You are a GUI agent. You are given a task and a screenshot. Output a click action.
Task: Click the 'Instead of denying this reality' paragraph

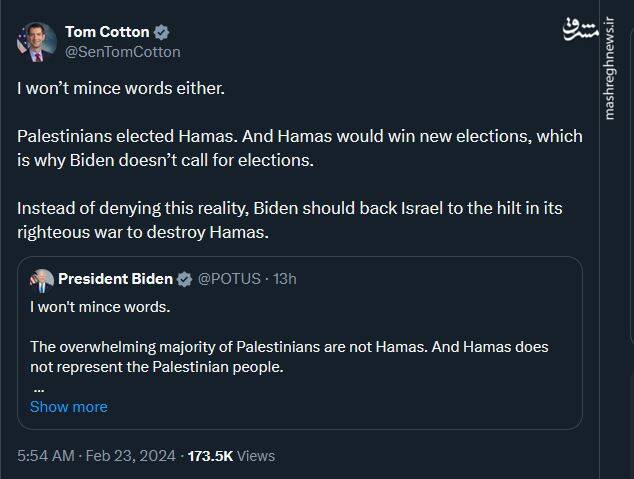[x=275, y=221]
